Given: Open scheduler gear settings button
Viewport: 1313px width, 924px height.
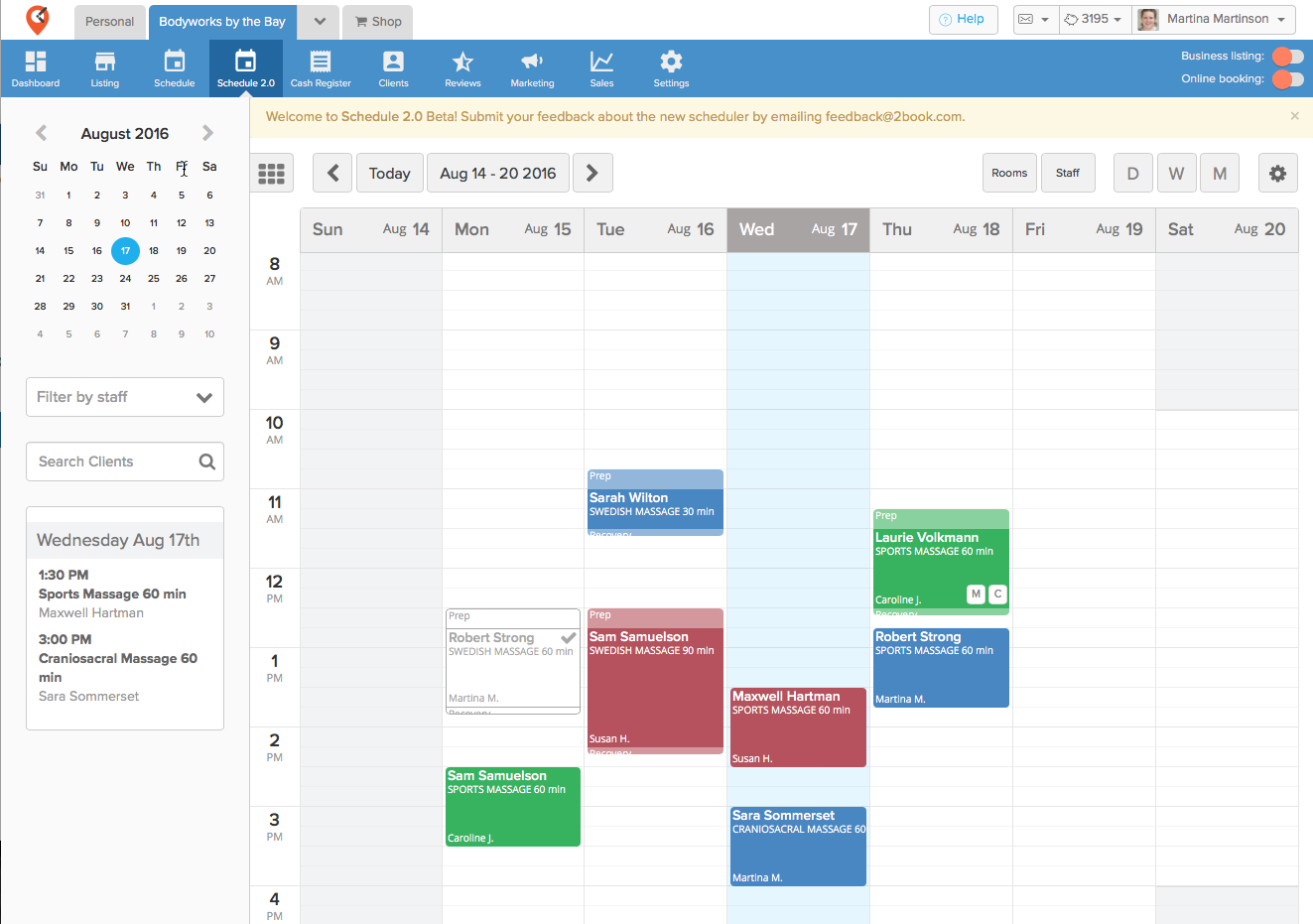Looking at the screenshot, I should click(x=1277, y=174).
